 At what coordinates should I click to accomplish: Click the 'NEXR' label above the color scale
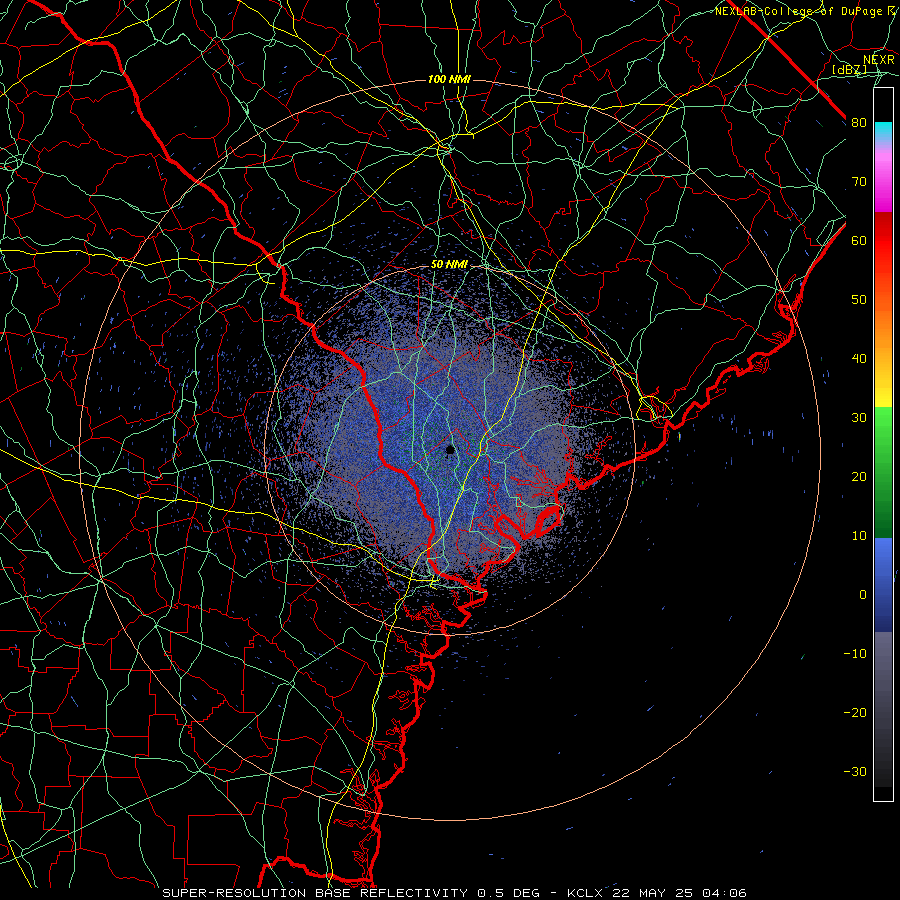click(879, 60)
